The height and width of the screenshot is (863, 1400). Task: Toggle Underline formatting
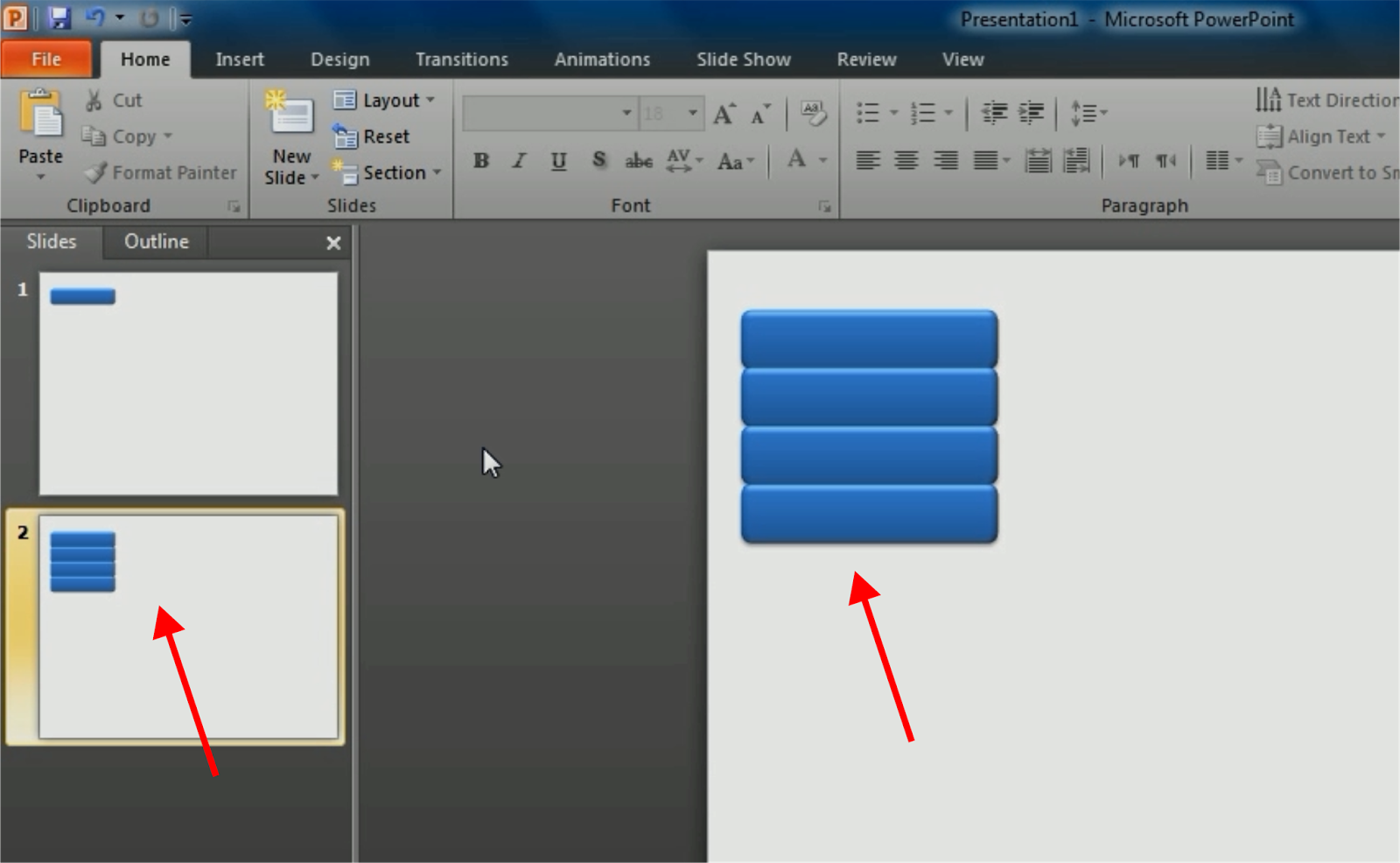point(559,161)
